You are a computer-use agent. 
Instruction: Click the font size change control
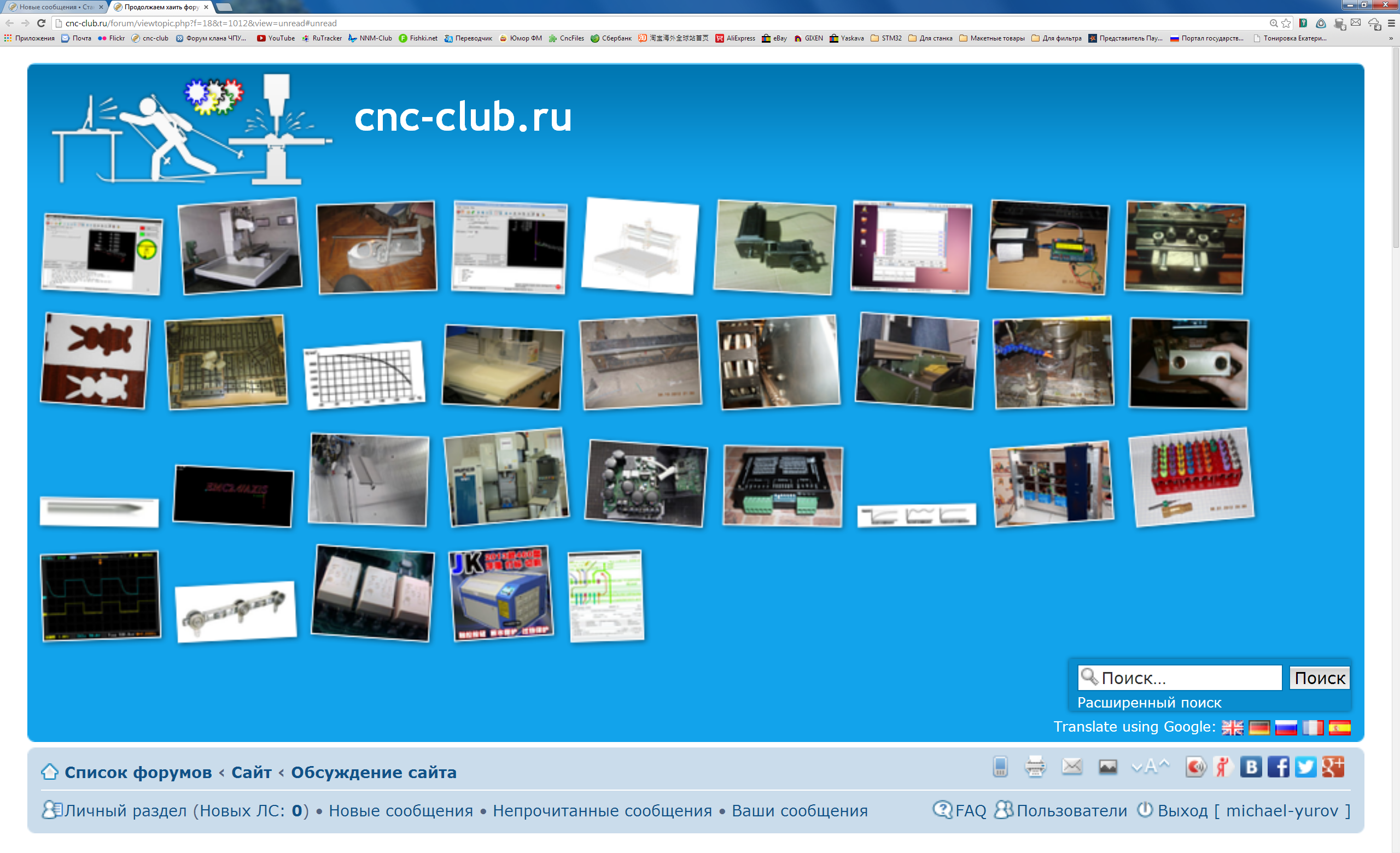(1150, 767)
